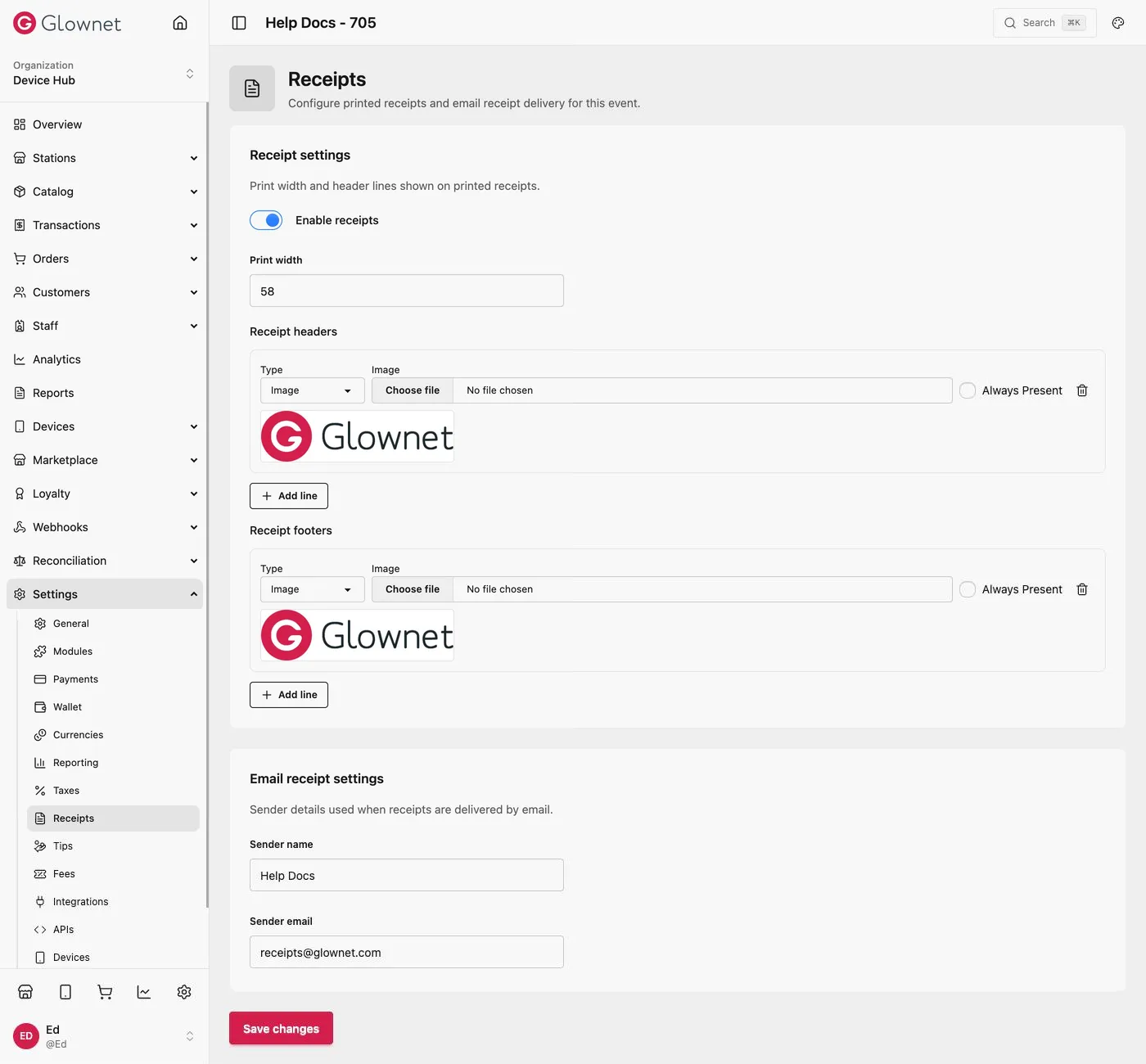
Task: Check Always Present for receipt footer
Action: (968, 589)
